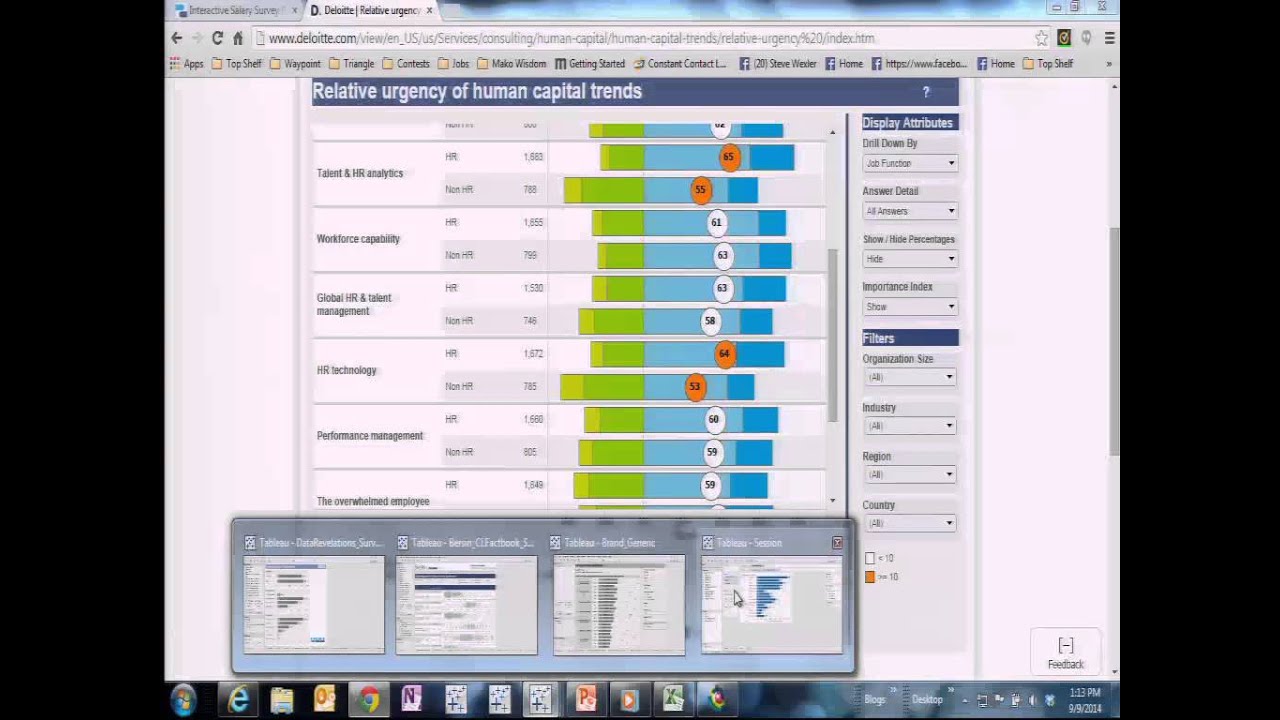Click the browser home icon
Viewport: 1280px width, 720px height.
[x=238, y=38]
